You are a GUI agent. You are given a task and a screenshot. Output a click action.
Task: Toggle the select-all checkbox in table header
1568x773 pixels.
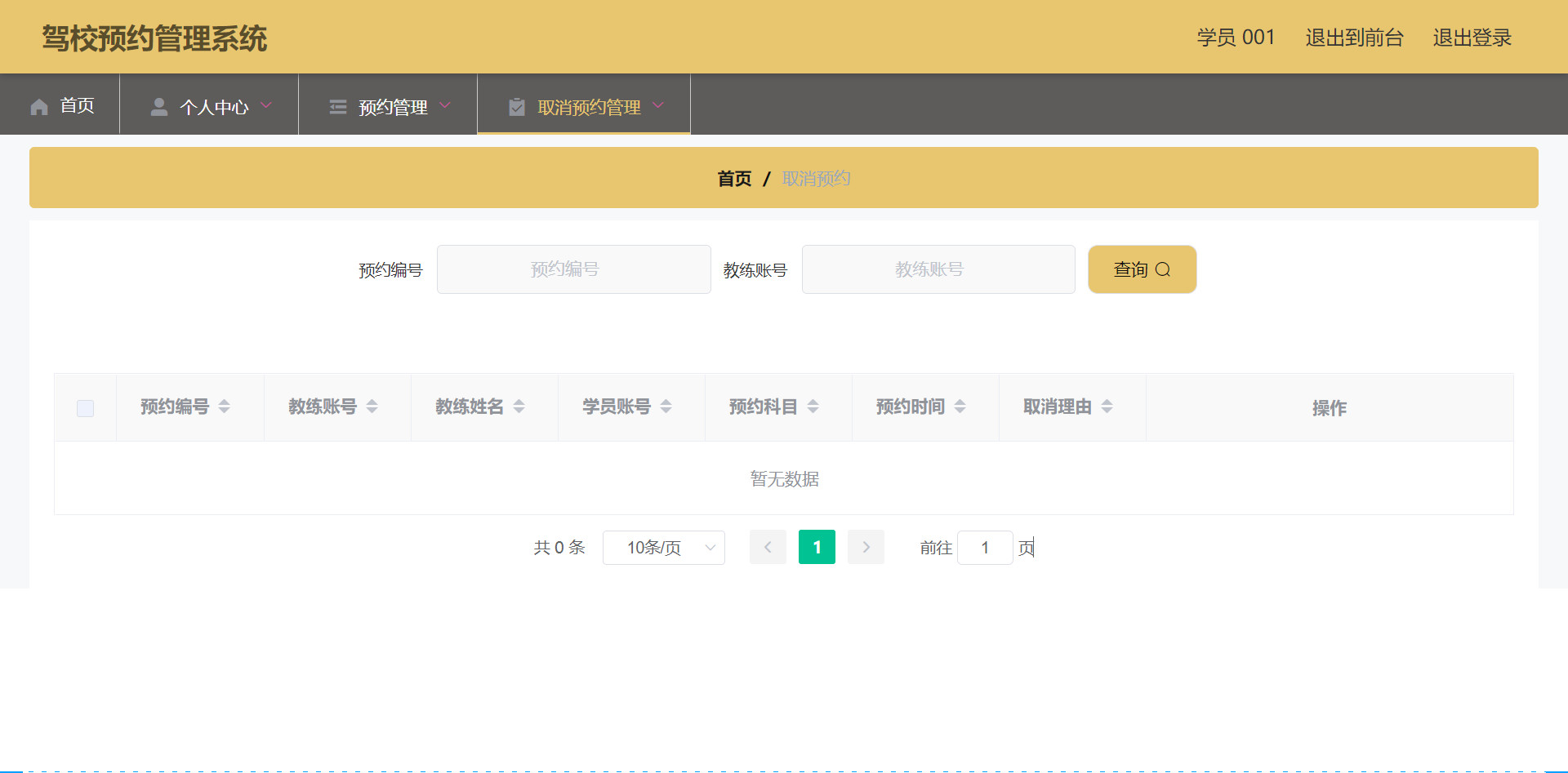click(x=84, y=407)
